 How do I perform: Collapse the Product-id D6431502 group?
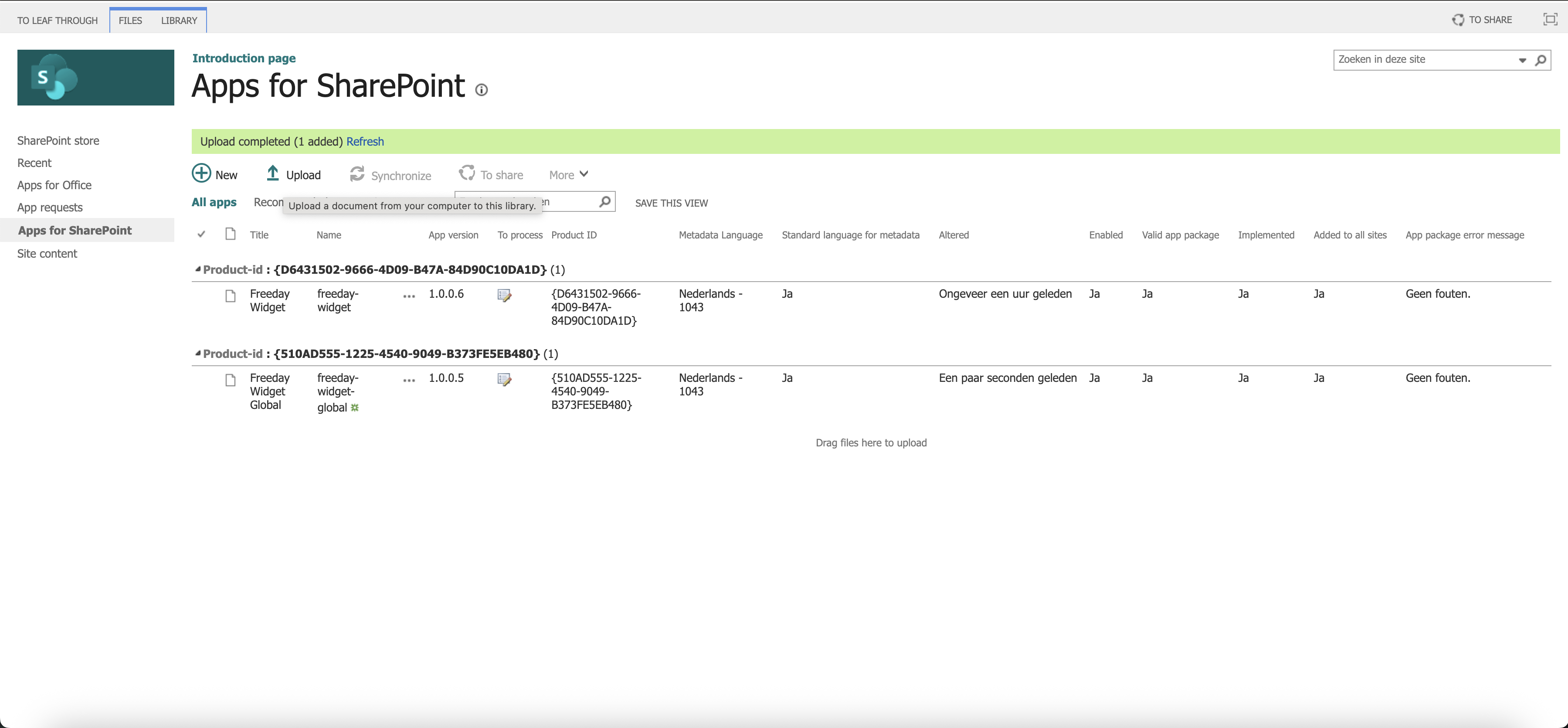tap(198, 269)
